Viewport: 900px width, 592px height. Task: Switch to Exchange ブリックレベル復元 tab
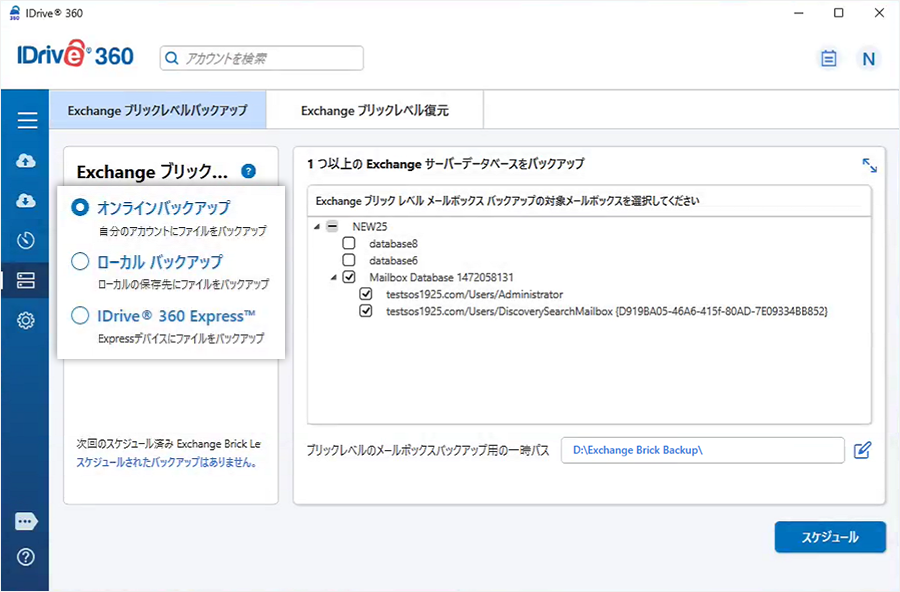tap(375, 111)
